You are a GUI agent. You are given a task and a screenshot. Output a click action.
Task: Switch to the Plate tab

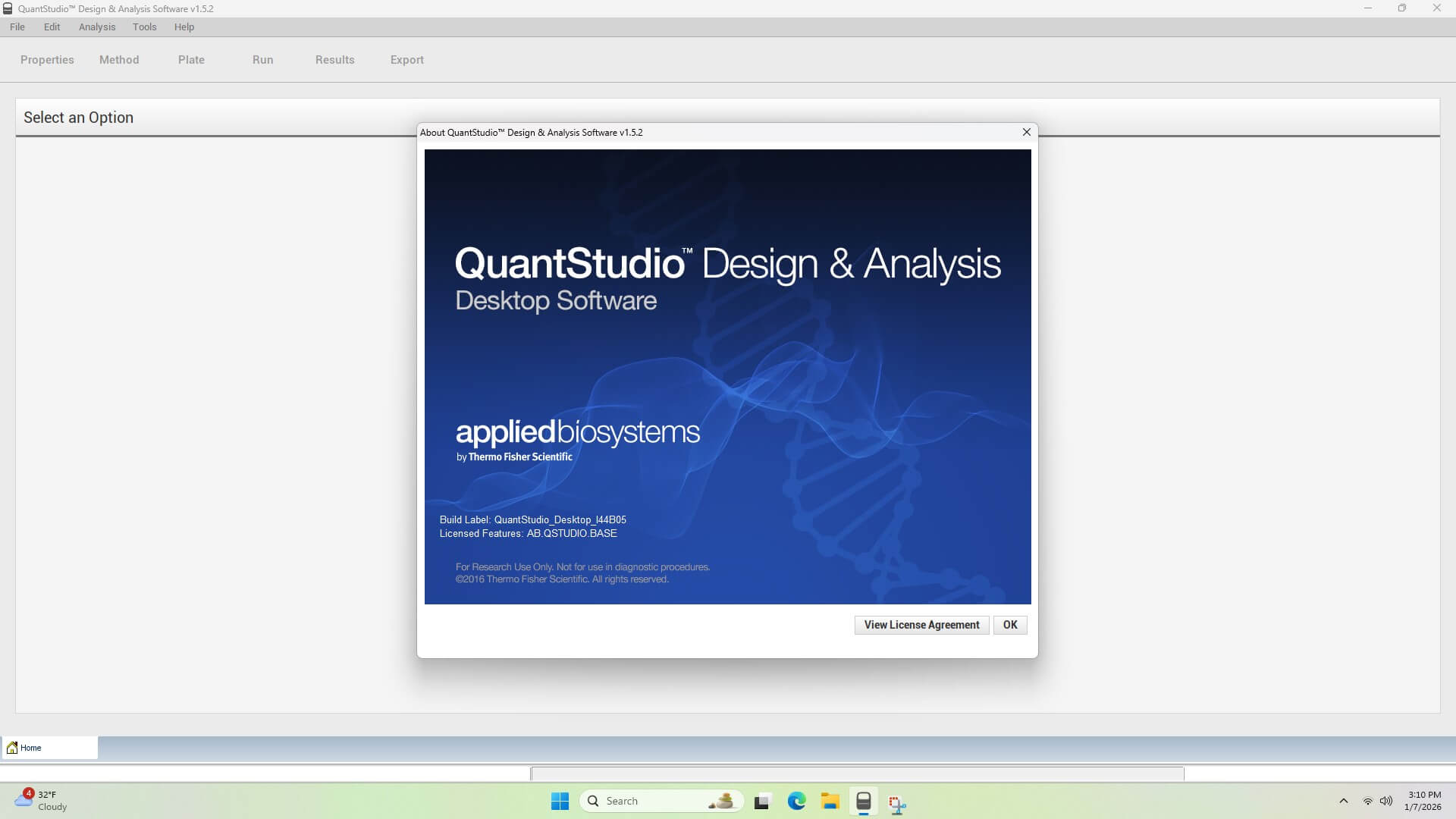[x=191, y=60]
